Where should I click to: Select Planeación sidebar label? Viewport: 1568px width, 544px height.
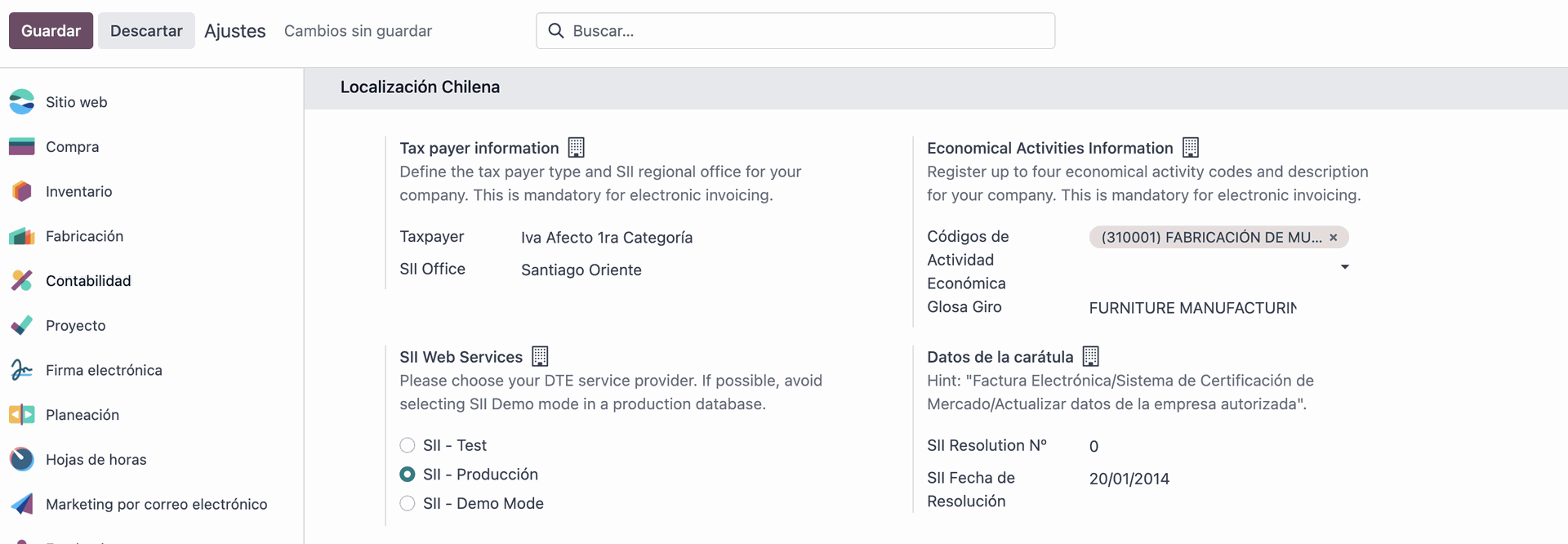[82, 415]
